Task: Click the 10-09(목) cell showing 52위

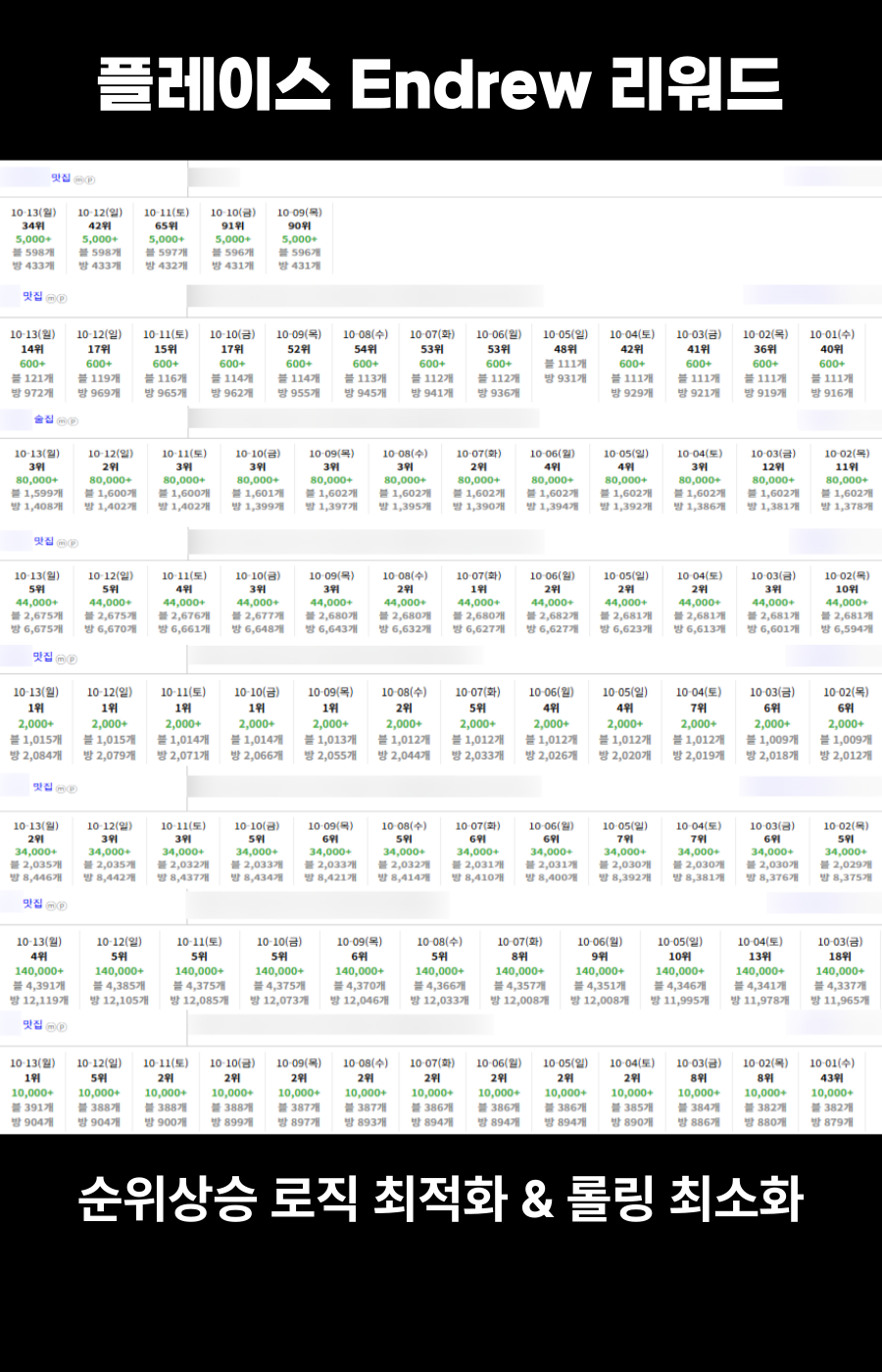Action: pos(299,363)
